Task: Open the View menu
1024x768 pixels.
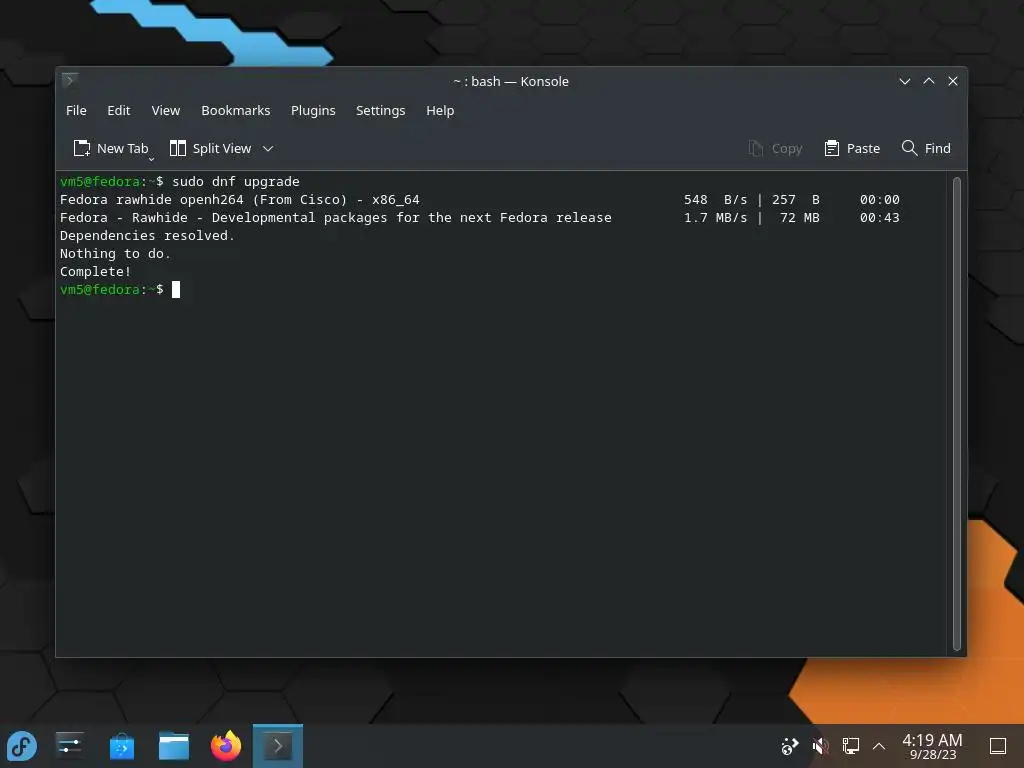Action: point(165,110)
